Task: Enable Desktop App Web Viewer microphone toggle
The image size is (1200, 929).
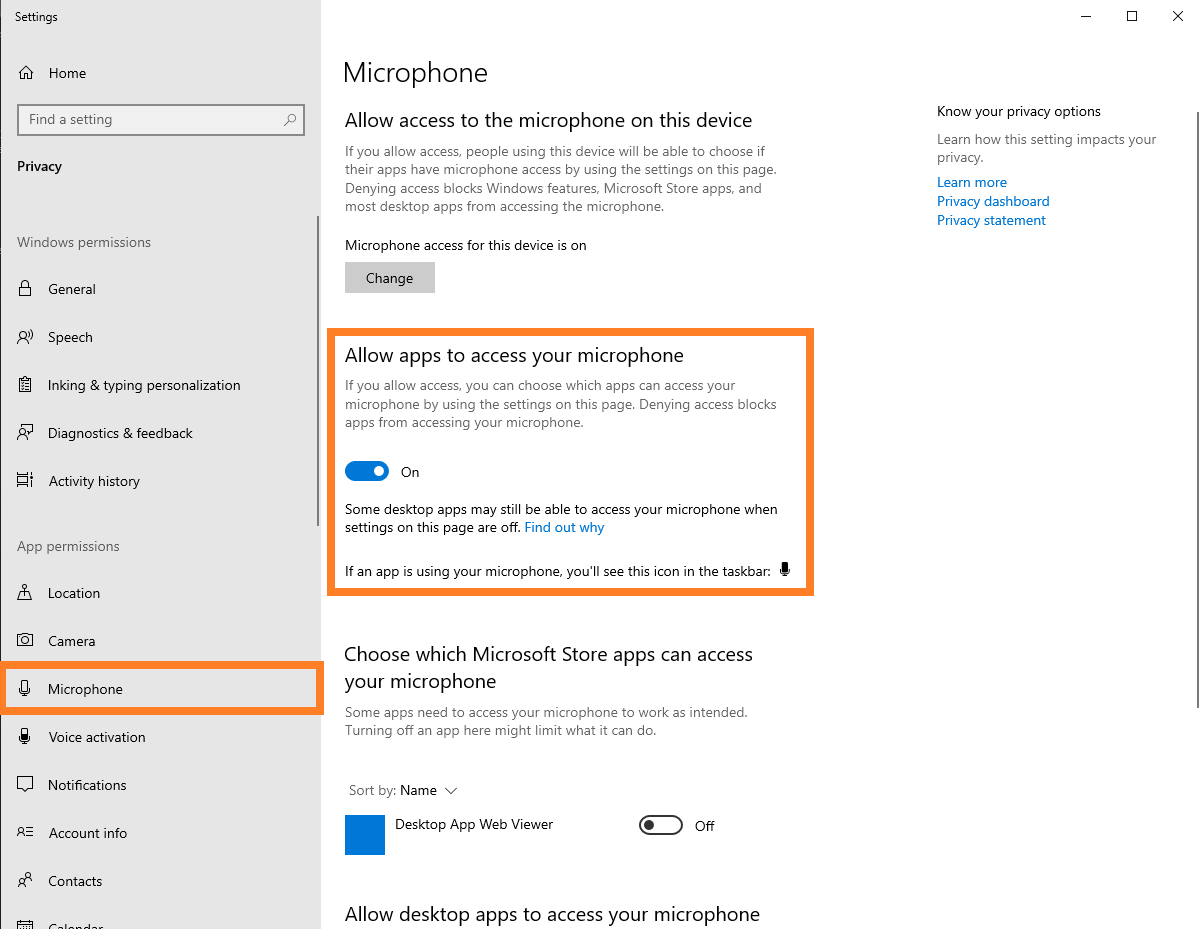Action: 660,825
